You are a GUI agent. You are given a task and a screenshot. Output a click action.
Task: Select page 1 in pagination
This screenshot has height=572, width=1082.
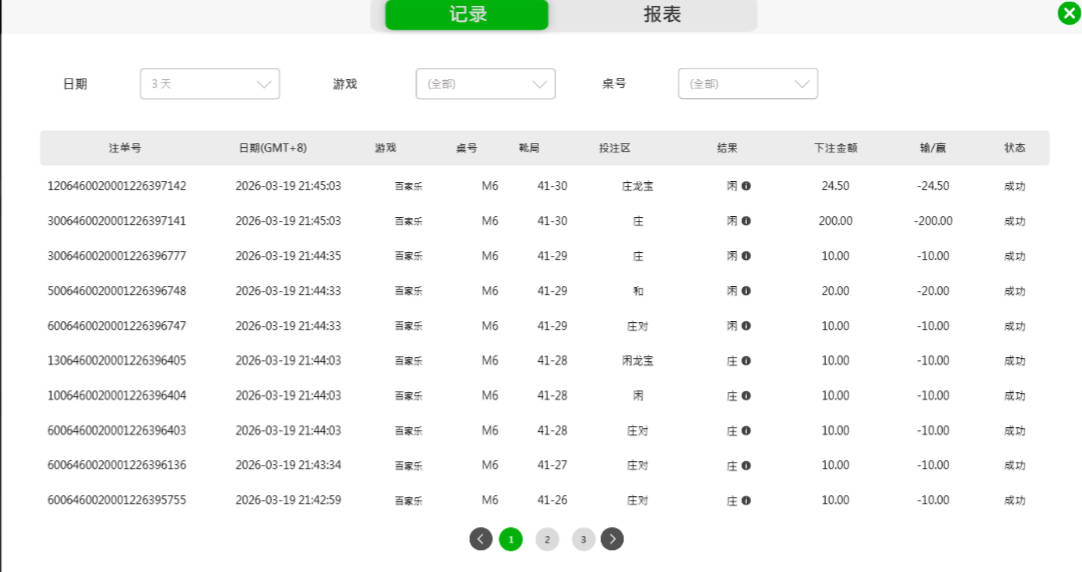(x=511, y=539)
